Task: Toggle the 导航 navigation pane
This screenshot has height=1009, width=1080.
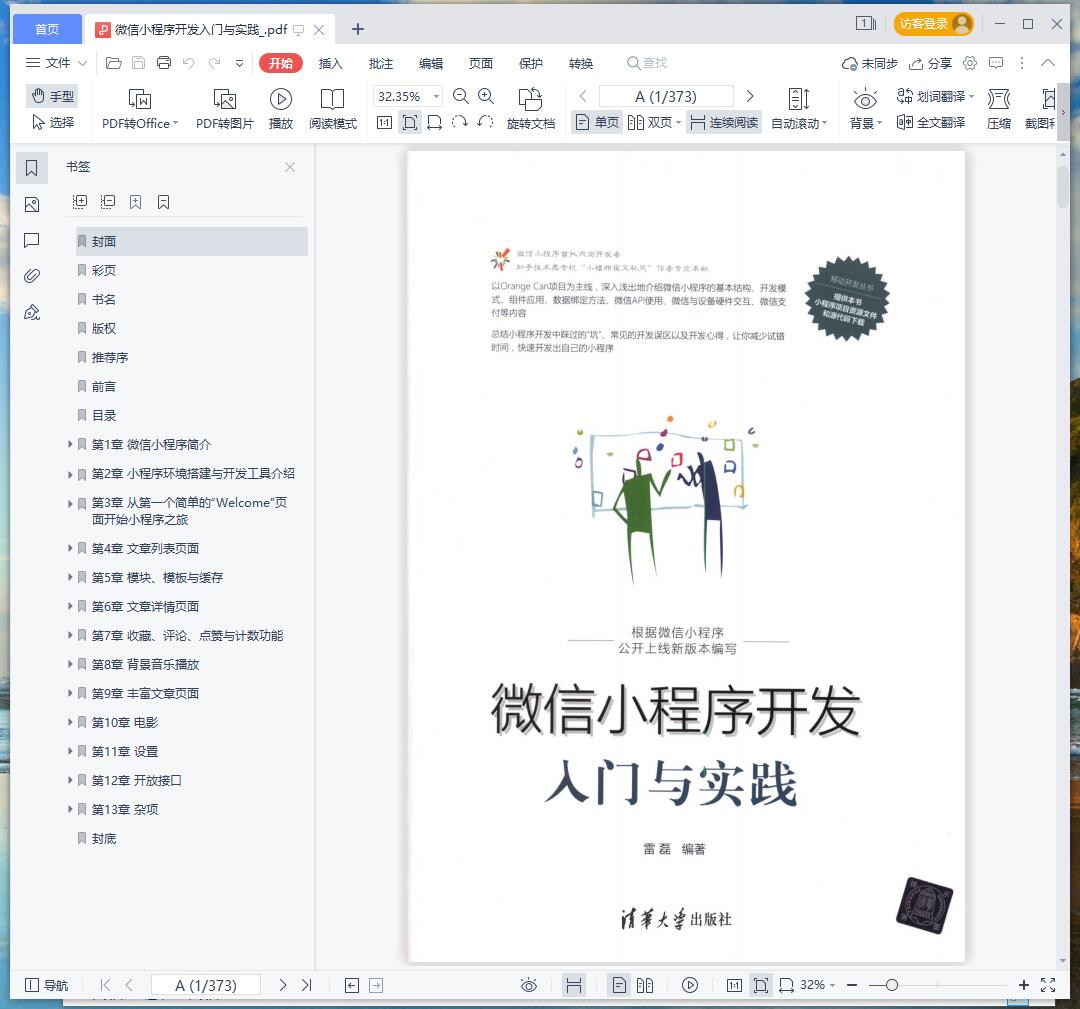Action: [x=46, y=985]
